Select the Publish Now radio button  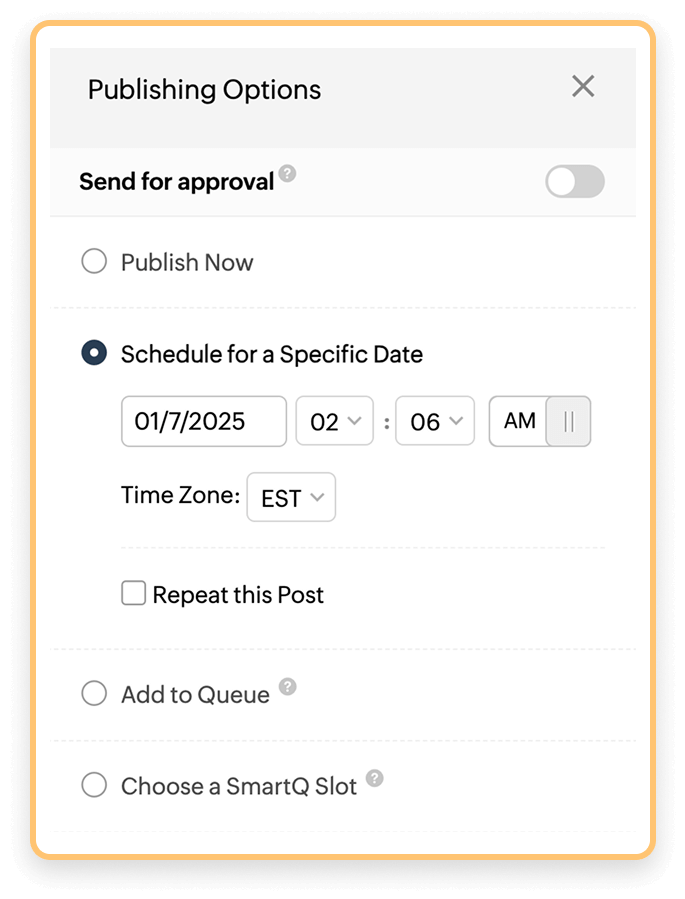pos(94,261)
